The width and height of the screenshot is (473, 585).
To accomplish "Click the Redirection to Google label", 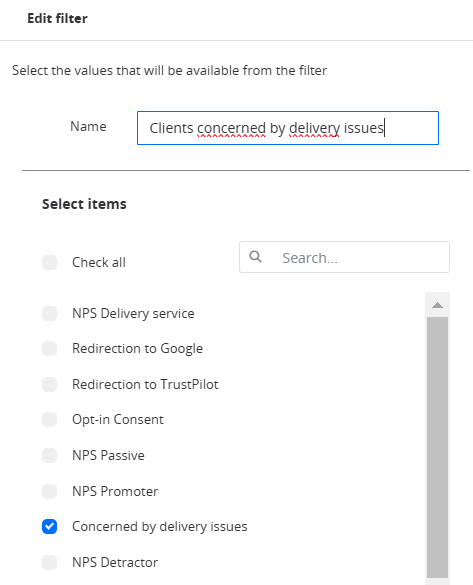I will [x=137, y=348].
